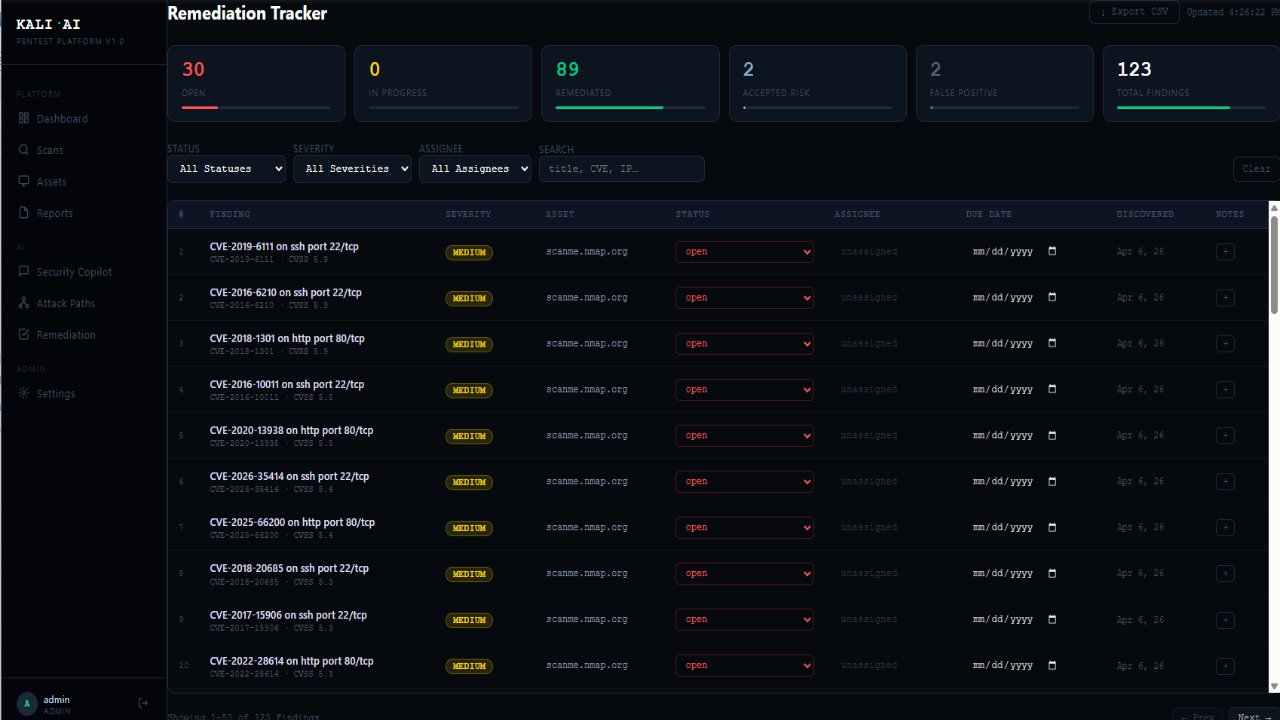Screen dimensions: 1280x720
Task: Change status dropdown for CVE-2022-28614
Action: (744, 666)
